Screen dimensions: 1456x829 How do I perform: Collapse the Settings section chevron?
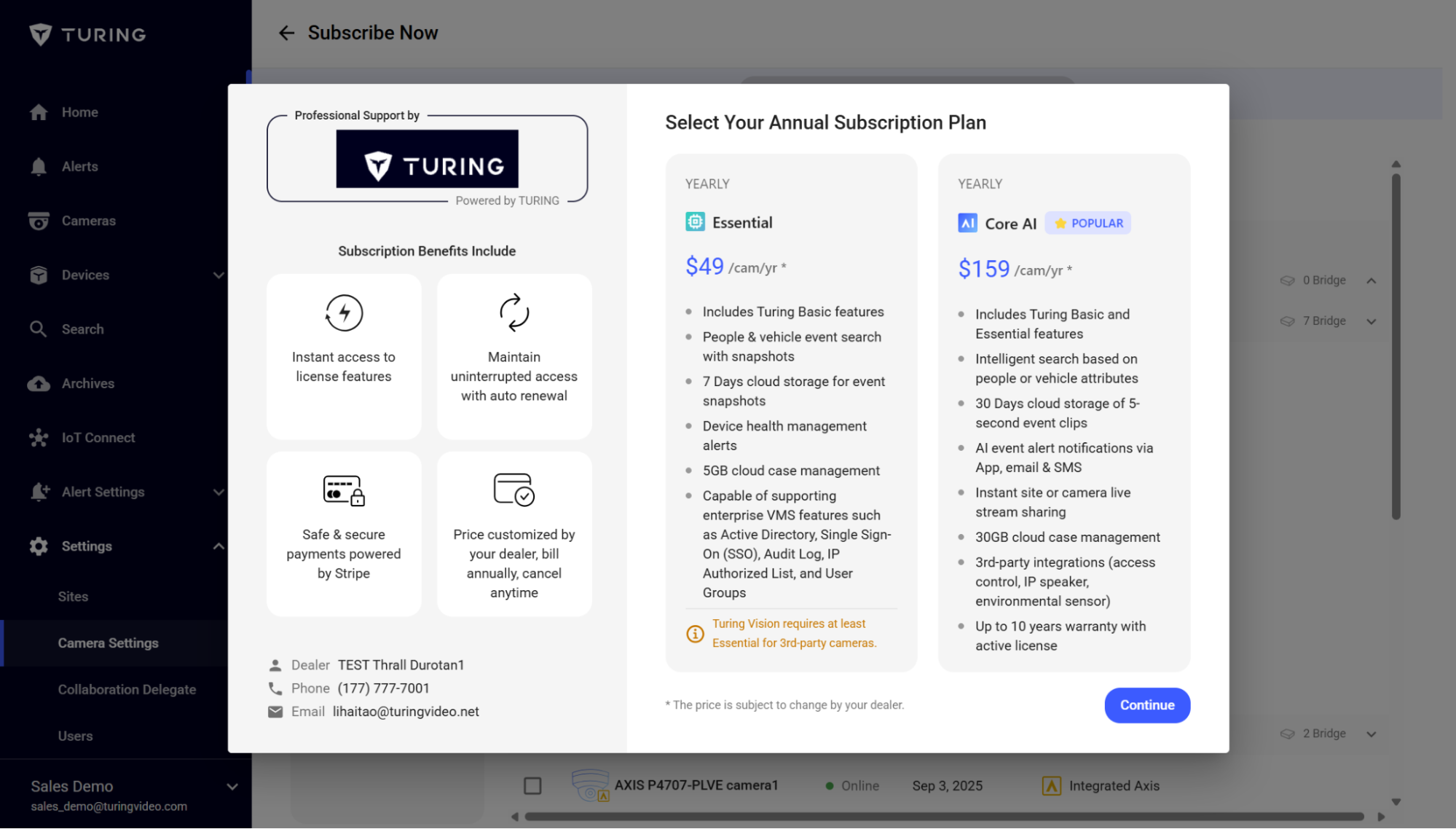219,546
